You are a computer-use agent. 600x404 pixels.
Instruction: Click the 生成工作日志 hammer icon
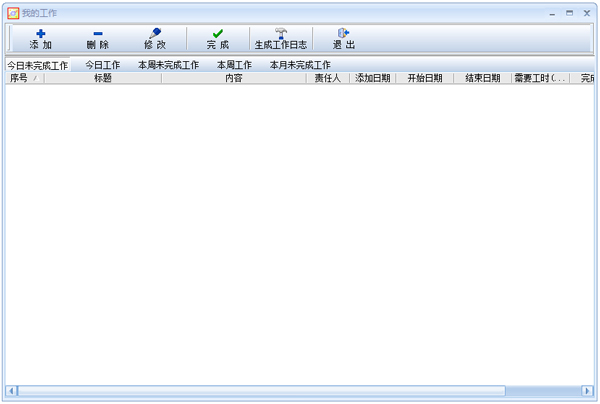pos(281,33)
